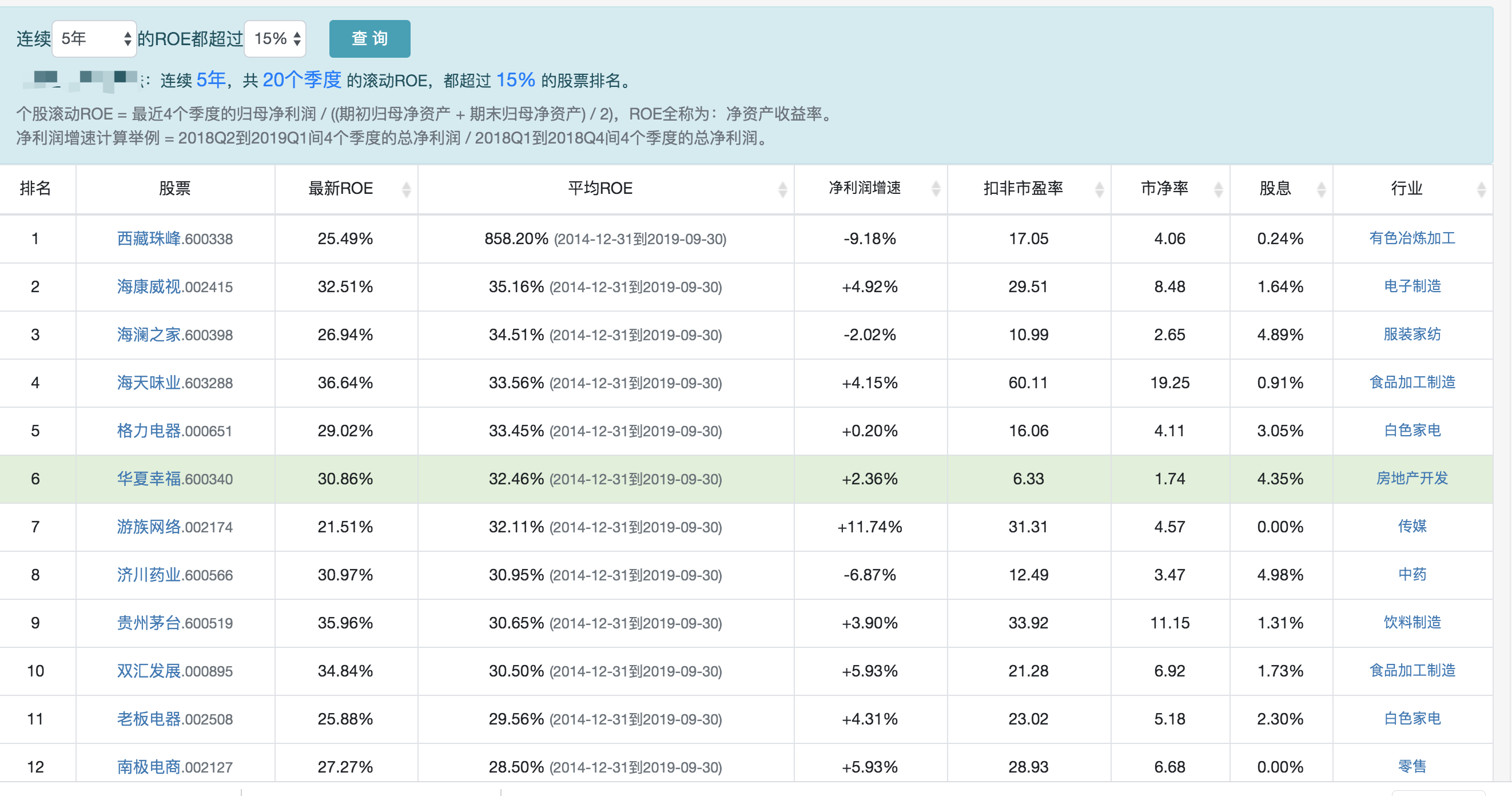Select the 19.25 price-to-book cell
The image size is (1512, 796).
(1170, 383)
